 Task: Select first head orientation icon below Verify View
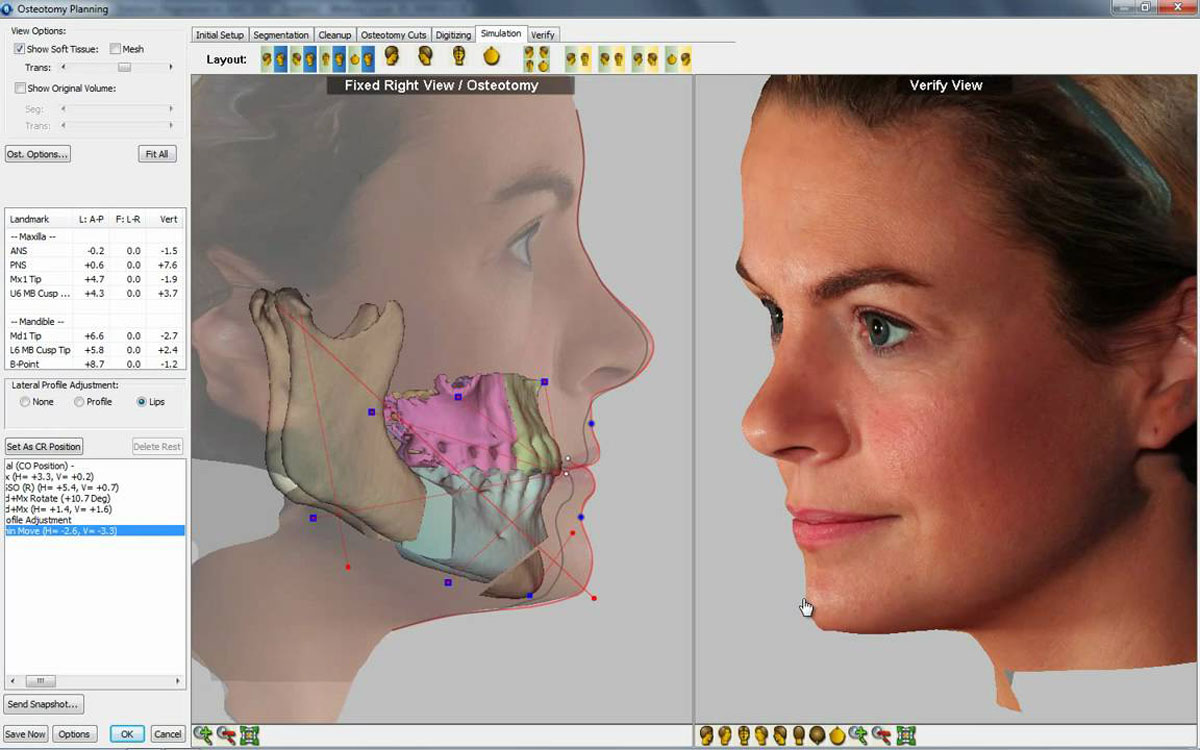tap(707, 735)
